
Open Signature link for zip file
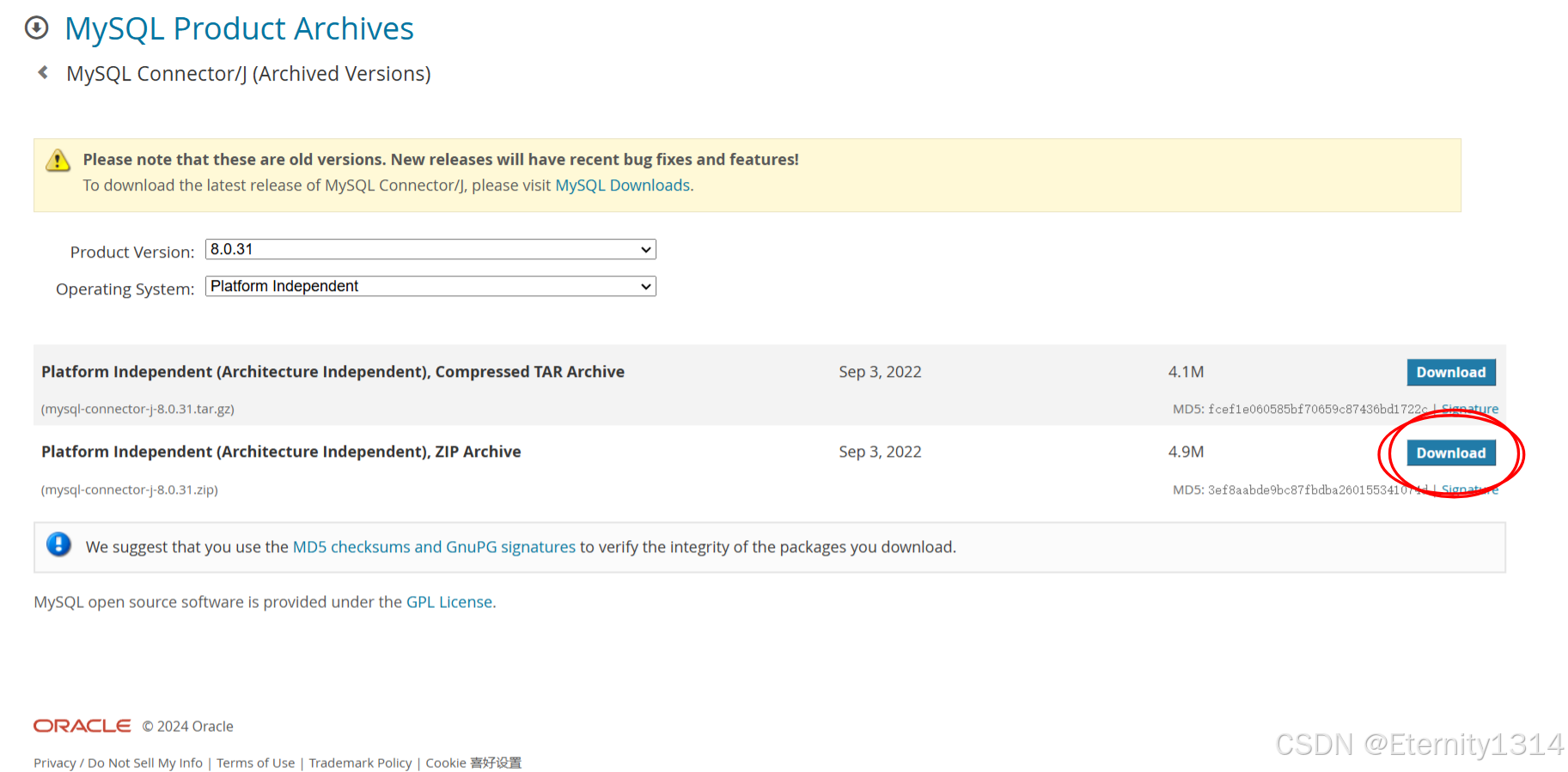(x=1470, y=489)
